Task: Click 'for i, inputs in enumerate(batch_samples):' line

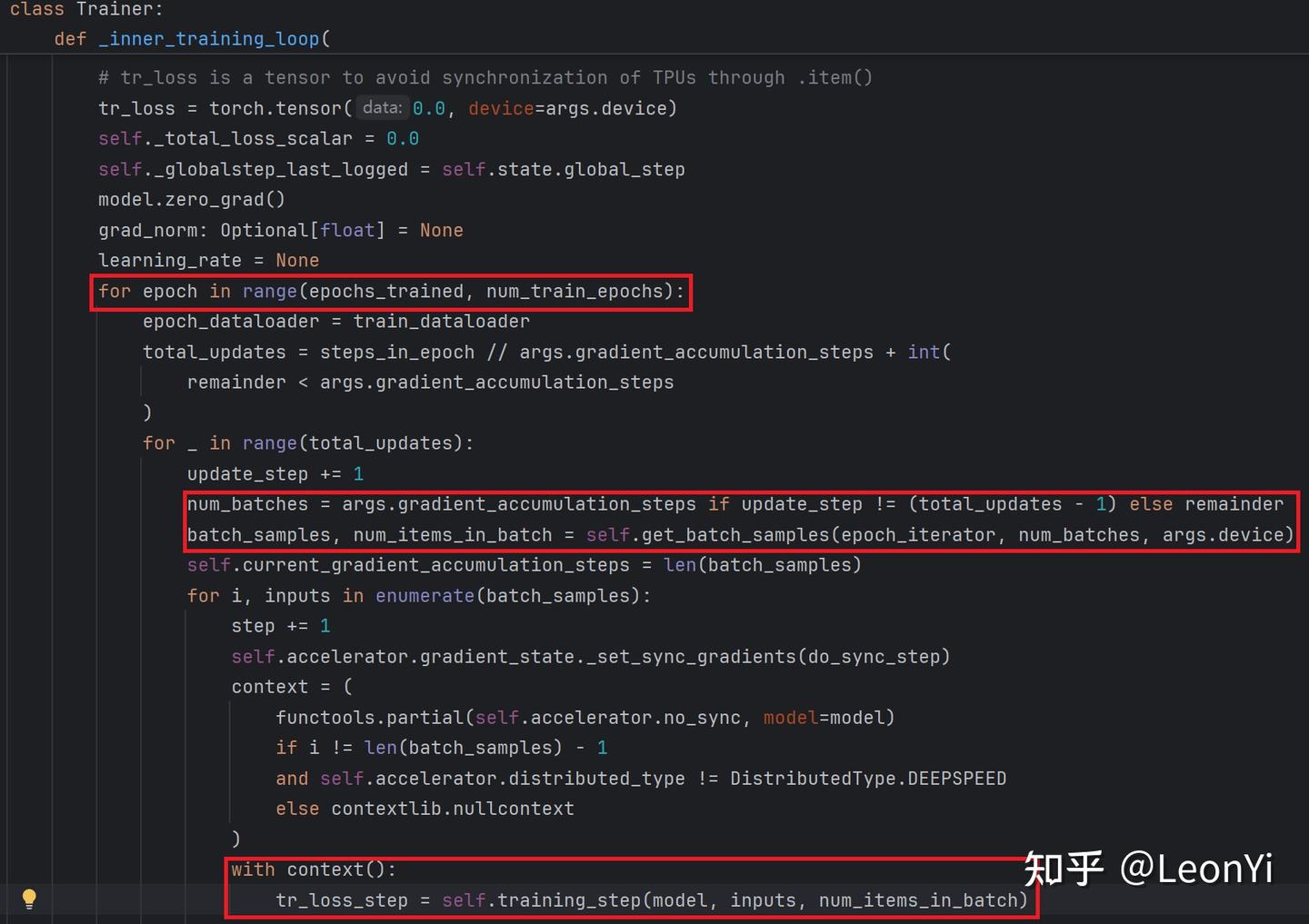Action: [x=419, y=596]
